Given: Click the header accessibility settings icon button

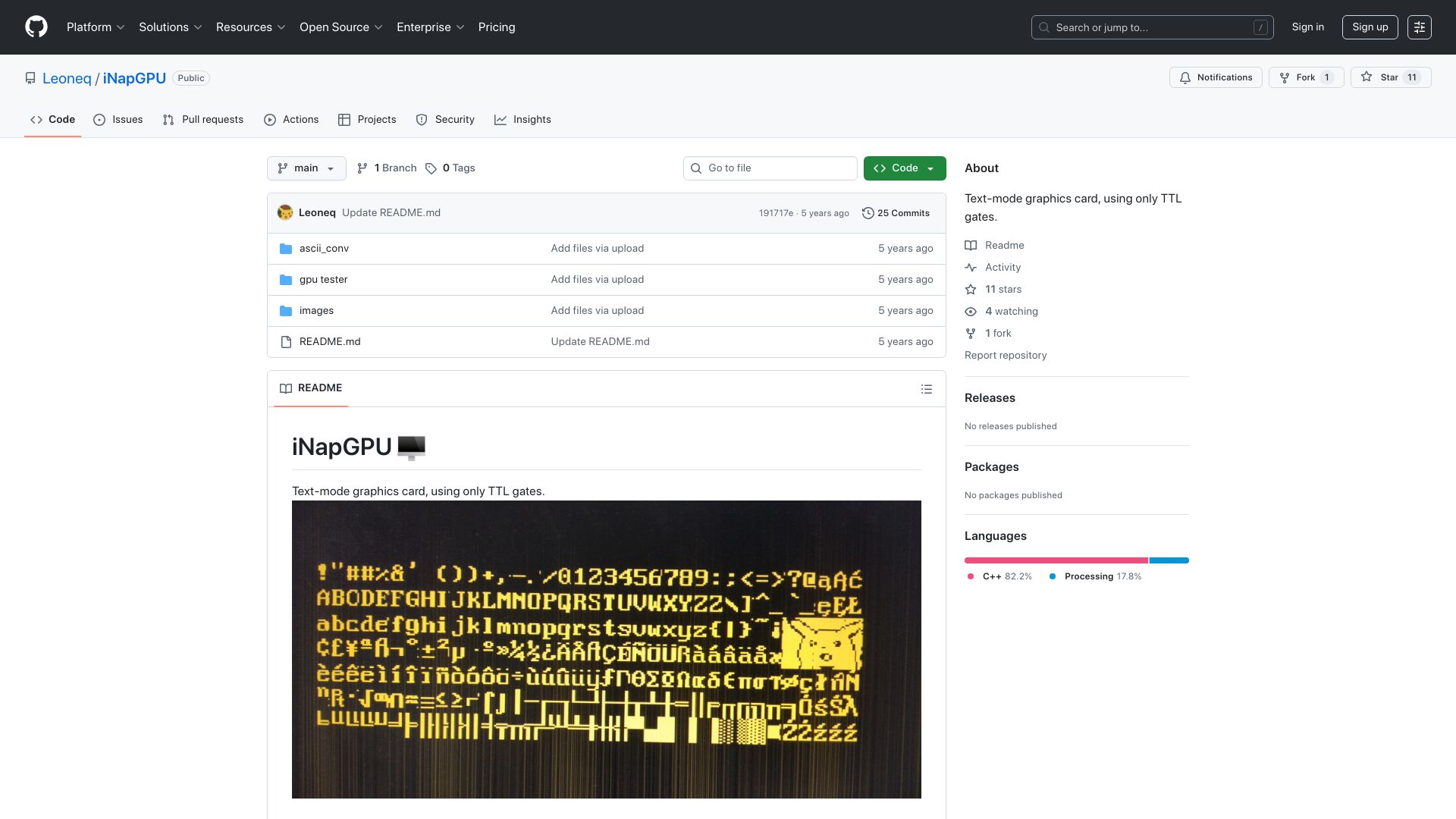Looking at the screenshot, I should [x=1420, y=27].
